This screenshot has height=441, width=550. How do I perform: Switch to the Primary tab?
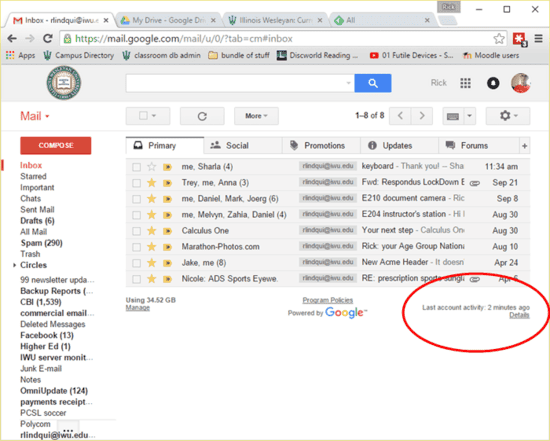165,146
